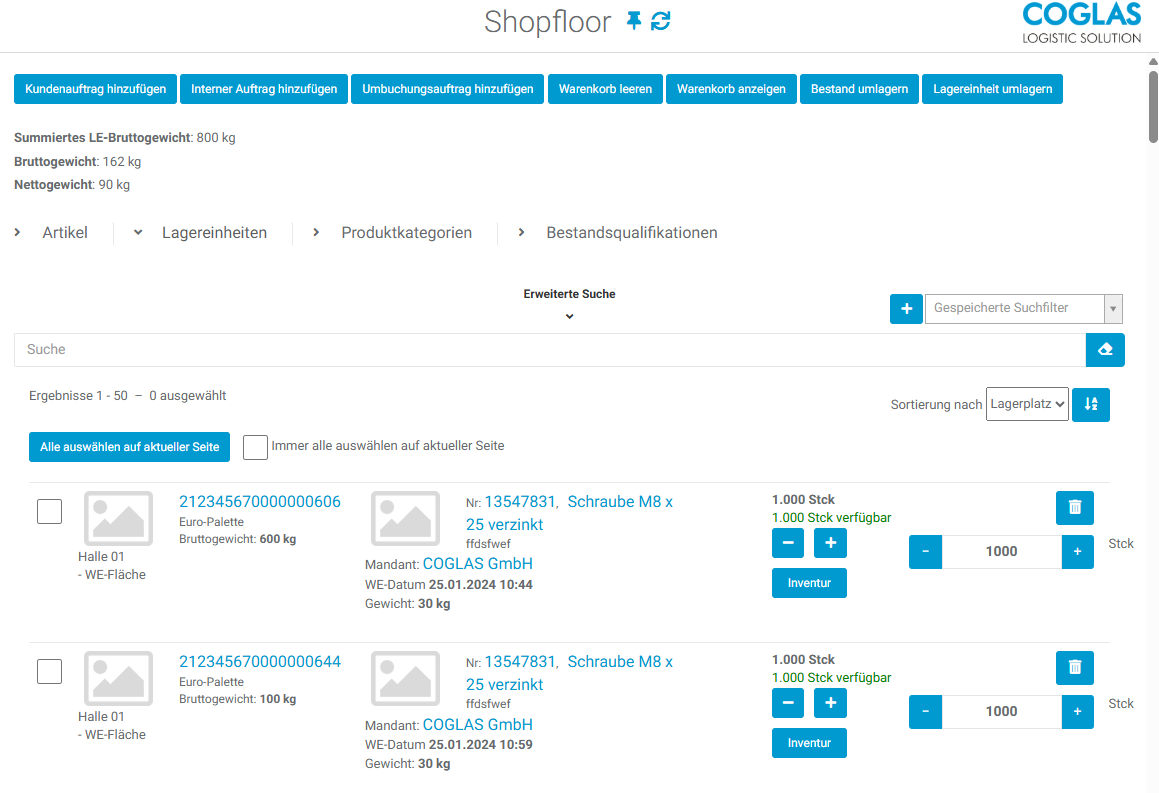The height and width of the screenshot is (793, 1159).
Task: Enable 'Immer alle auswählen auf aktueller Seite'
Action: [255, 447]
